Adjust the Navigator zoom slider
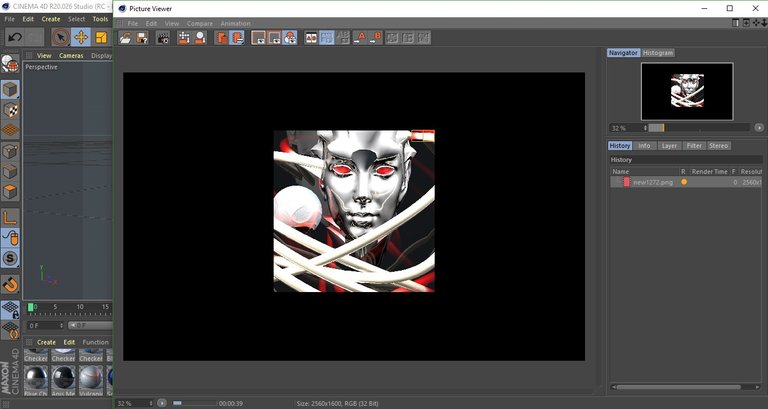This screenshot has height=409, width=768. pos(699,128)
